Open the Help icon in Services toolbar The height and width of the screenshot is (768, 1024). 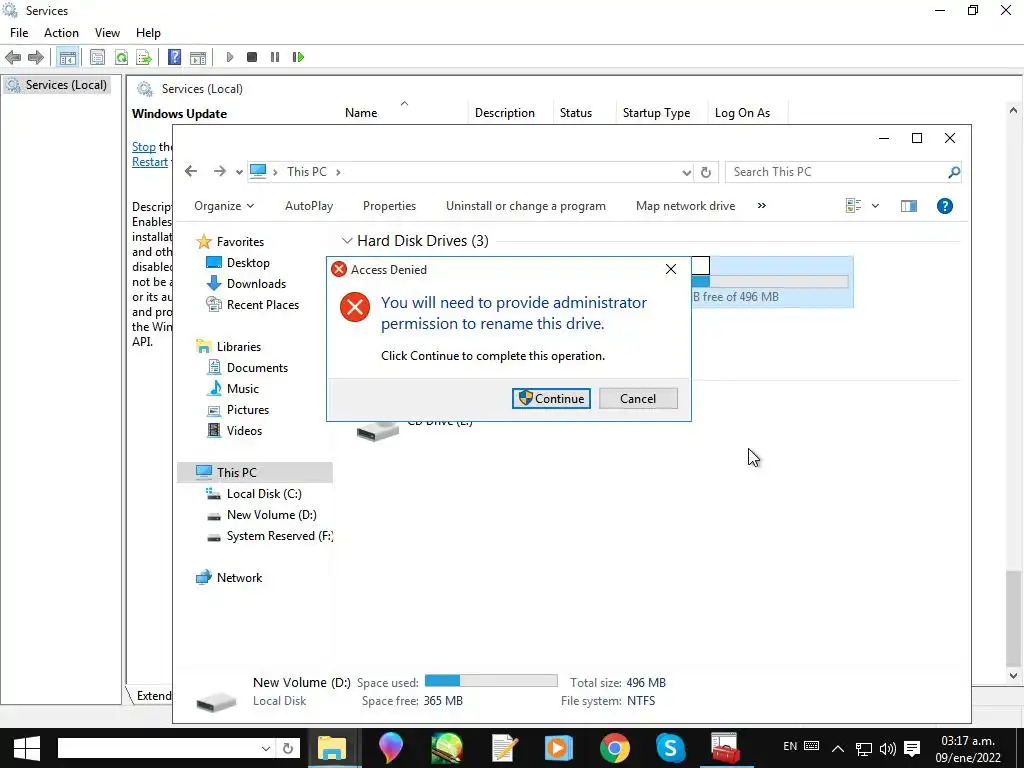[x=174, y=57]
